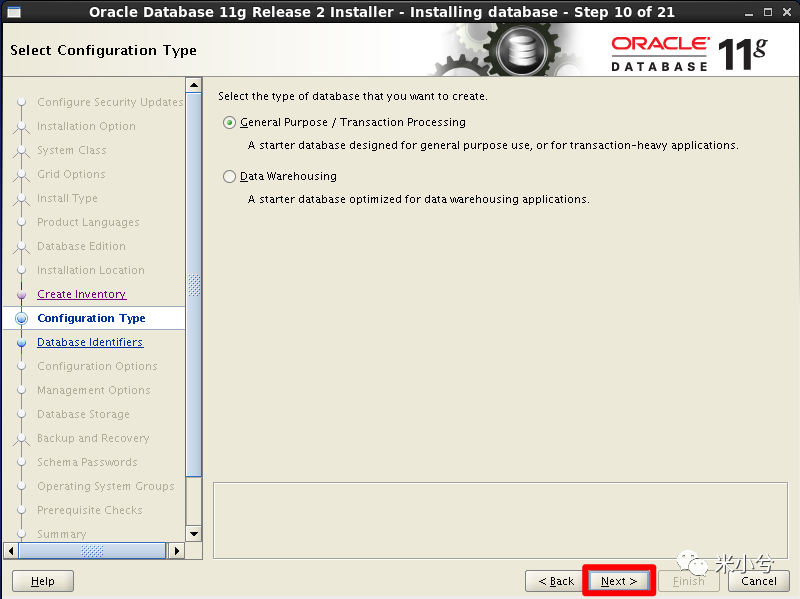Click the Back button
This screenshot has height=599, width=800.
(556, 581)
